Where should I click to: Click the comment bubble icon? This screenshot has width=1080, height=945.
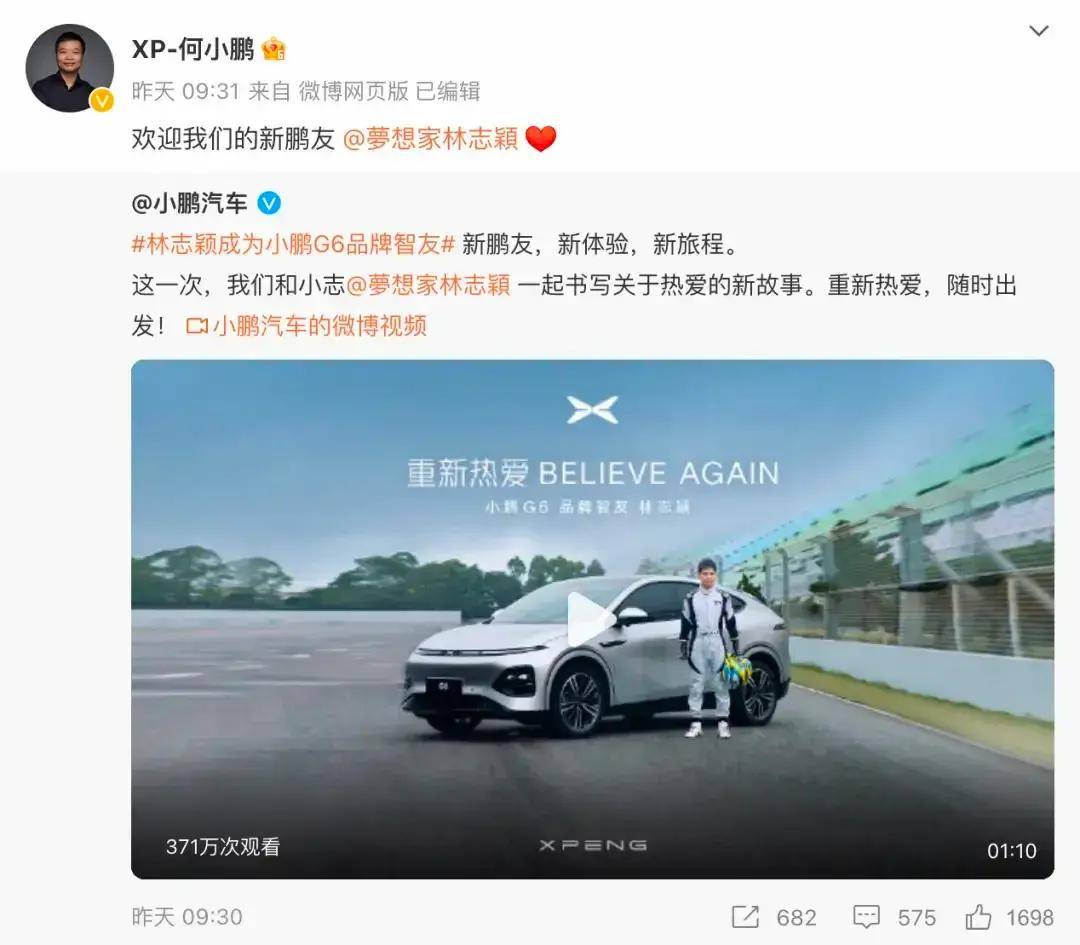866,917
